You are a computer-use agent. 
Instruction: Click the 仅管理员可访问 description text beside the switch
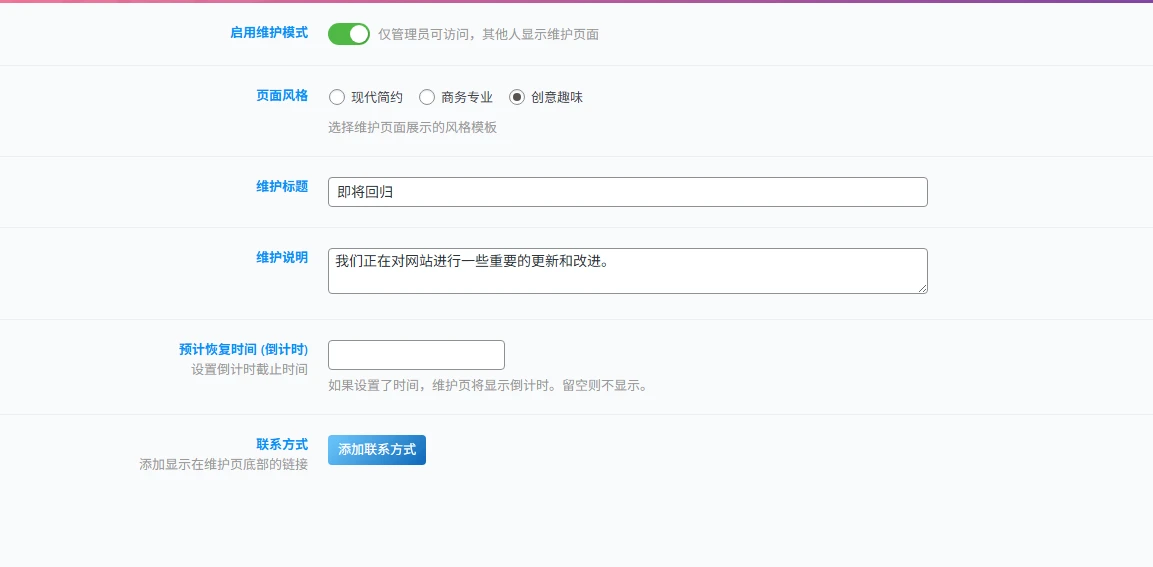488,34
